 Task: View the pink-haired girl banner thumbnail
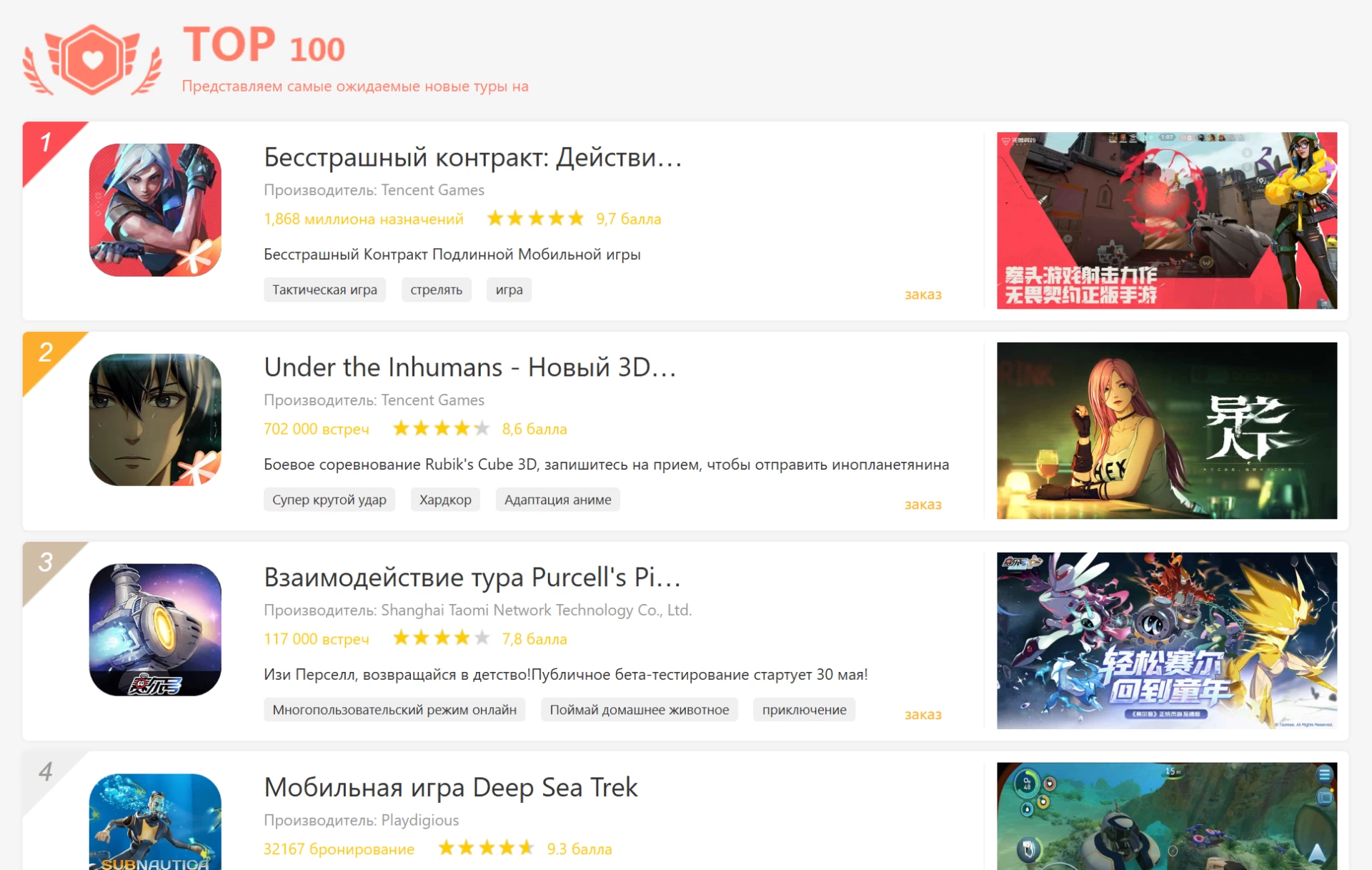[1166, 430]
